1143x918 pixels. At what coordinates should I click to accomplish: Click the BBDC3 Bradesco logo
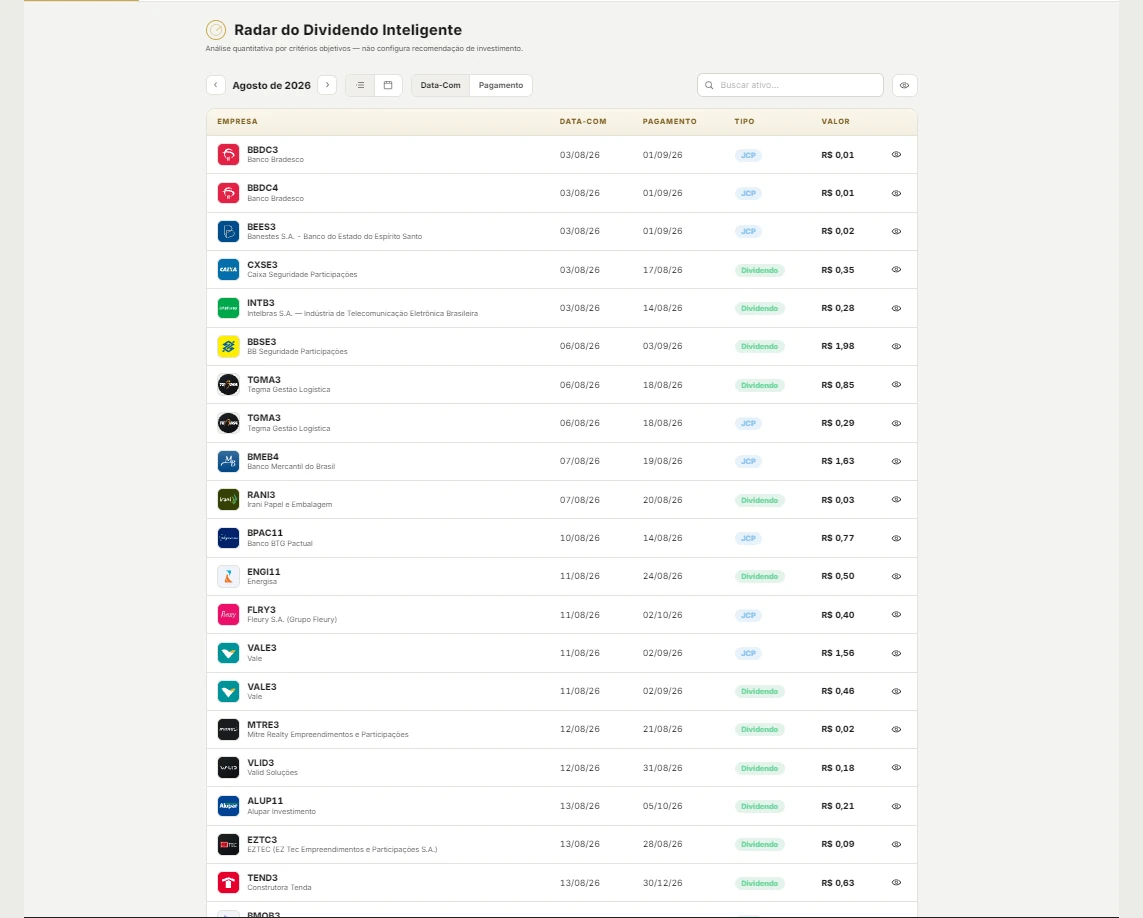[228, 155]
